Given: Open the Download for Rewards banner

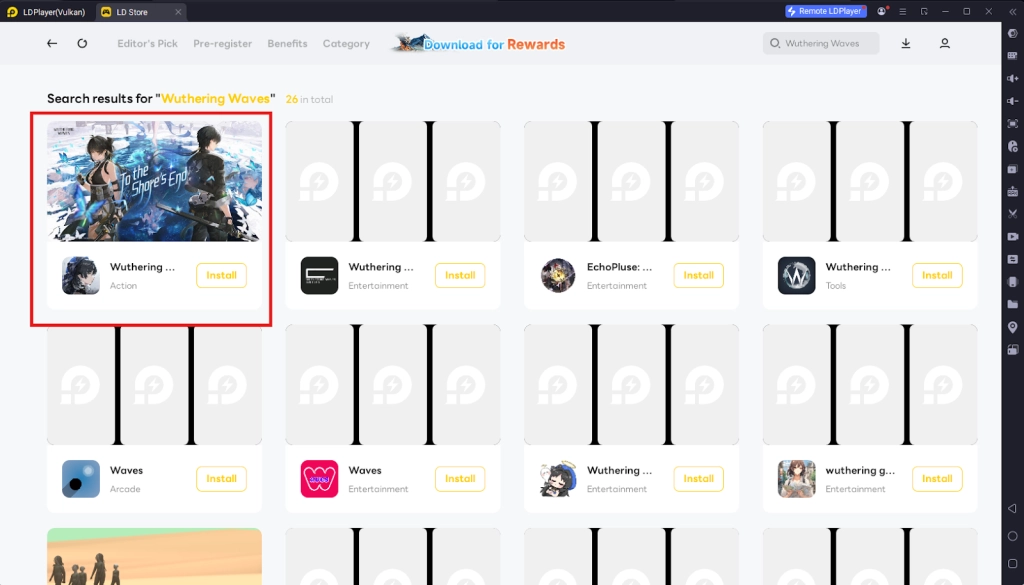Looking at the screenshot, I should coord(479,44).
